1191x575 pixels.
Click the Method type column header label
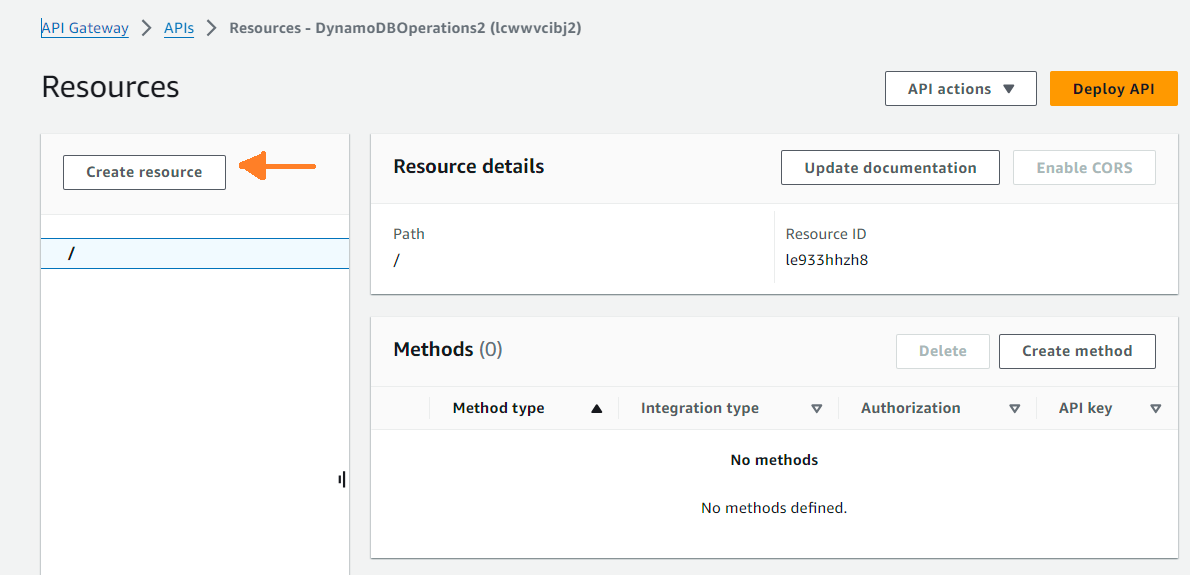[x=498, y=408]
